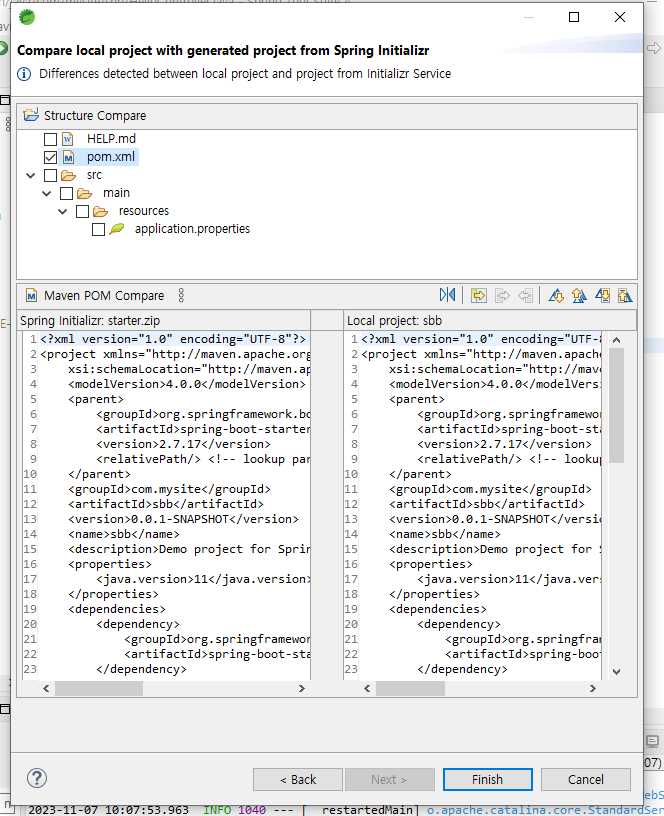Click left pane line '<version>2.7.17</version>'
Viewport: 664px width, 816px height.
(184, 444)
